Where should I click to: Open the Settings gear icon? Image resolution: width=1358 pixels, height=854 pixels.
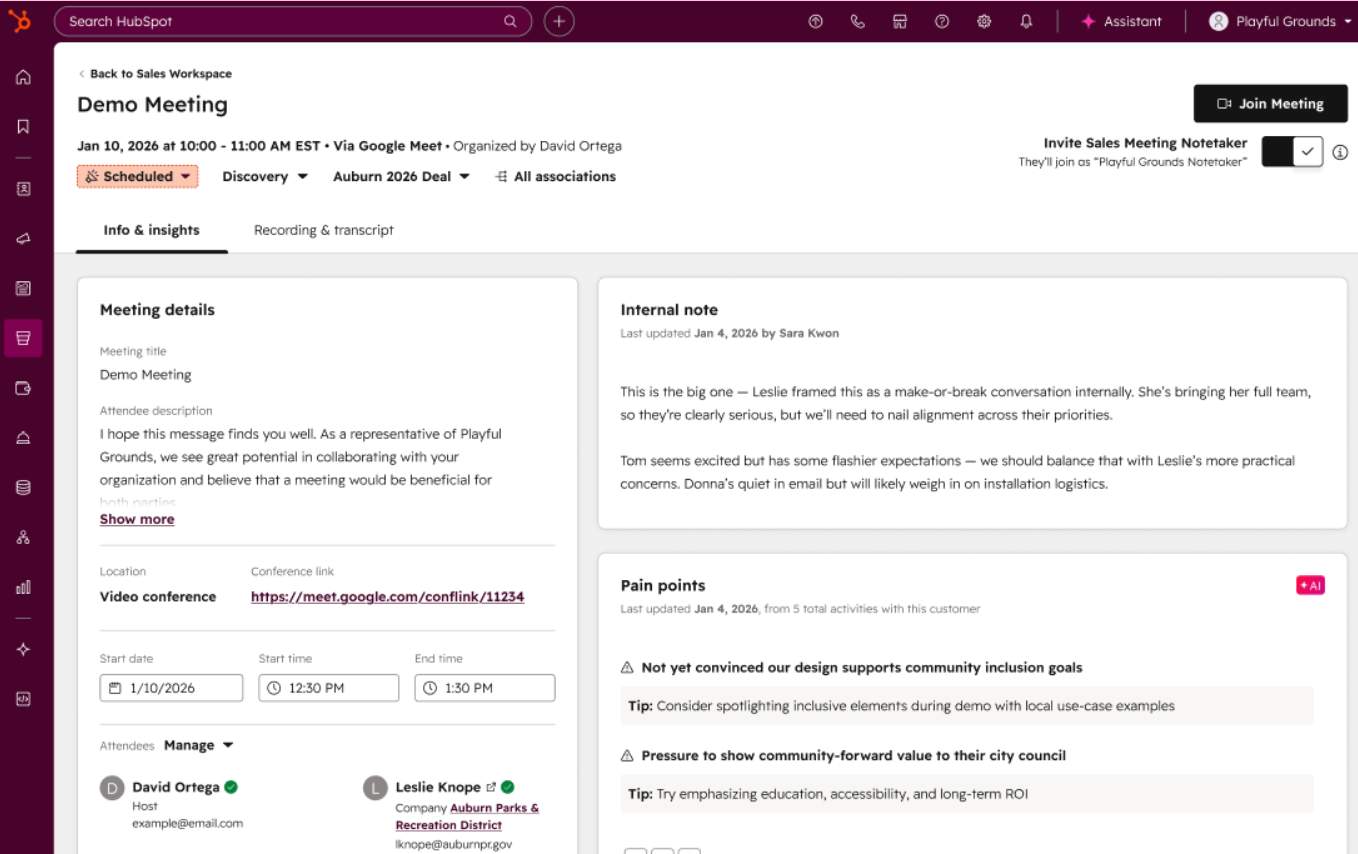point(983,21)
